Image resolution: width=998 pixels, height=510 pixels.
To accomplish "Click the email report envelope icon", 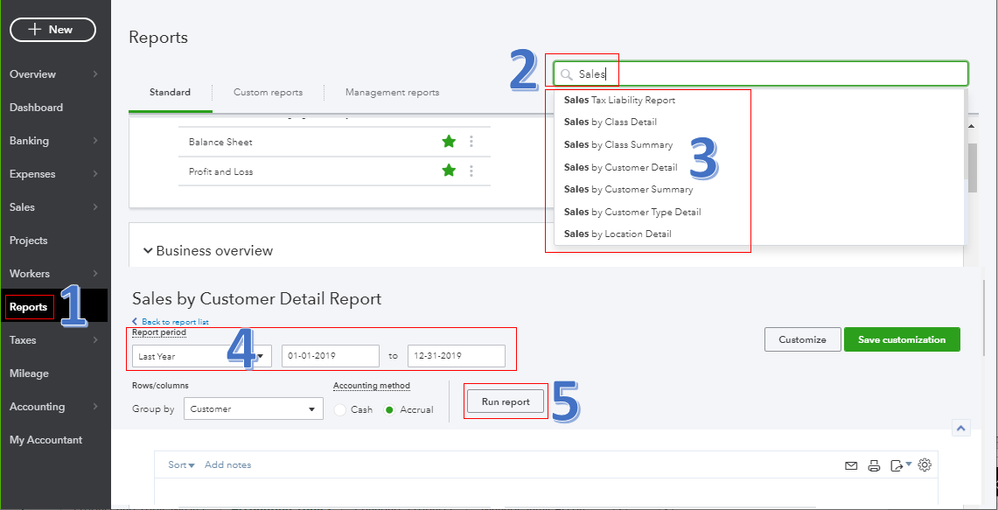I will (852, 465).
